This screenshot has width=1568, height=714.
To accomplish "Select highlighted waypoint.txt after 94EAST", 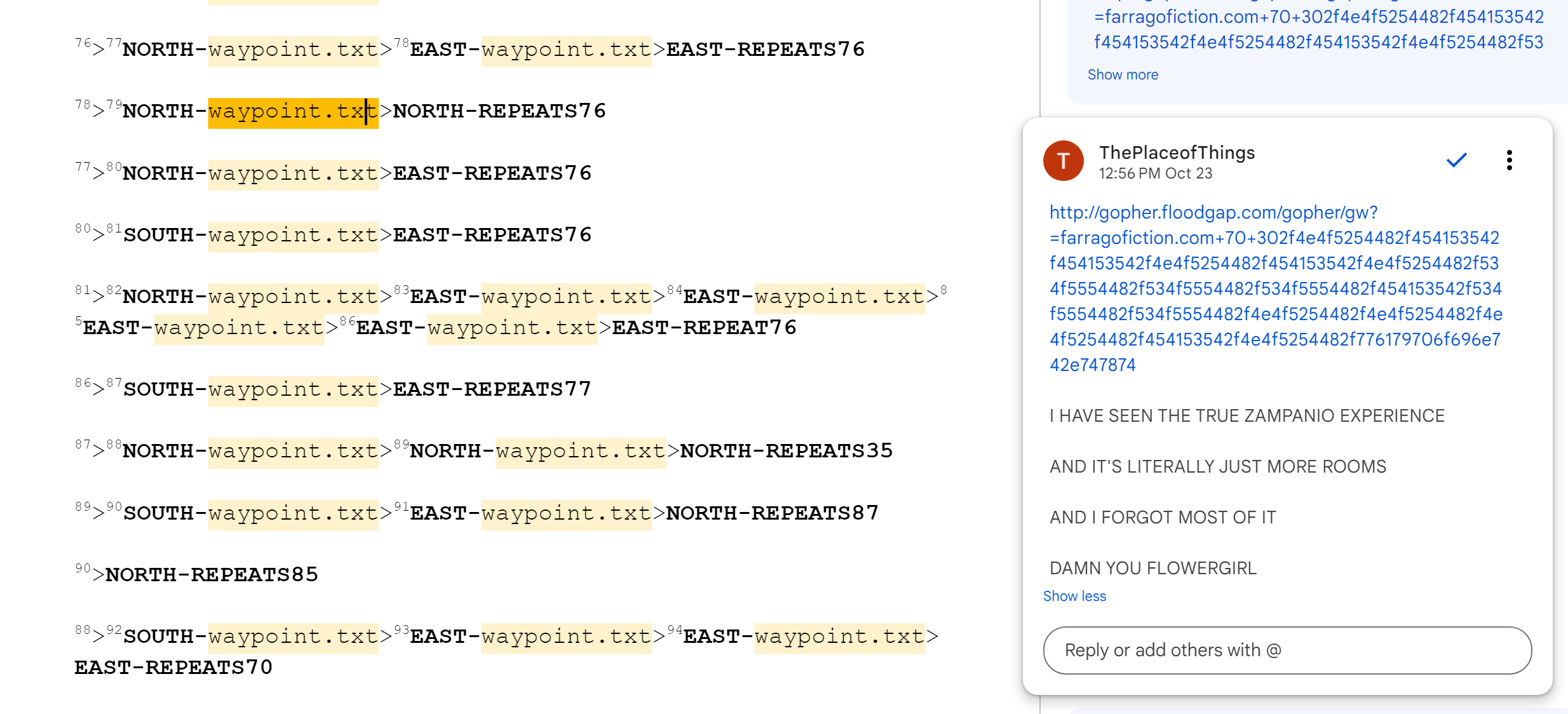I will tap(839, 637).
